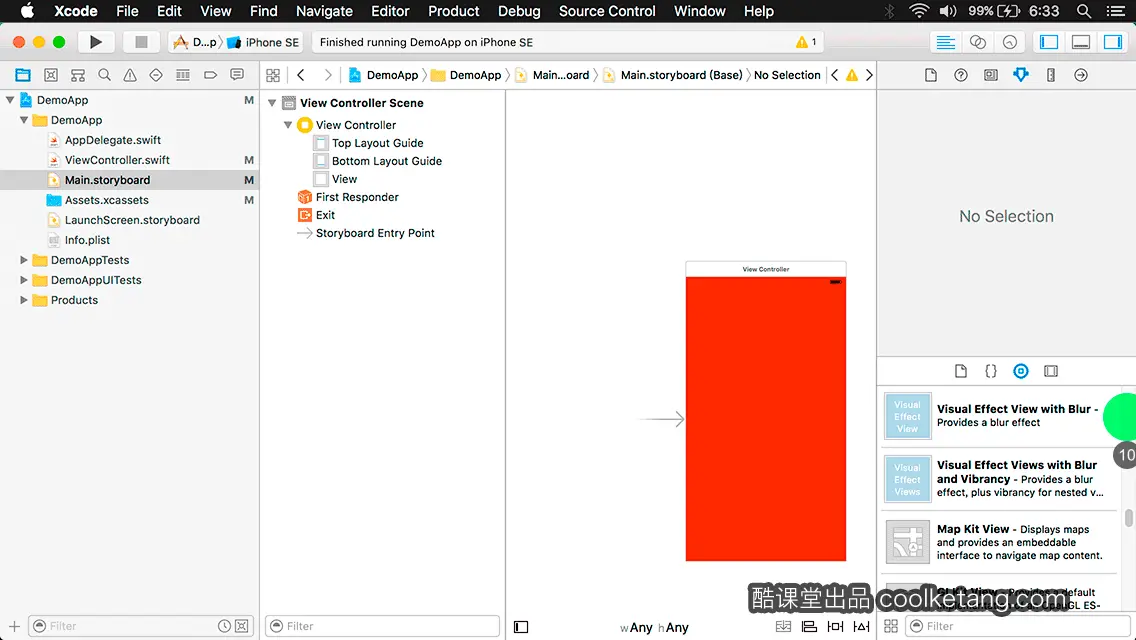Expand the DemoAppTests folder

(x=24, y=259)
